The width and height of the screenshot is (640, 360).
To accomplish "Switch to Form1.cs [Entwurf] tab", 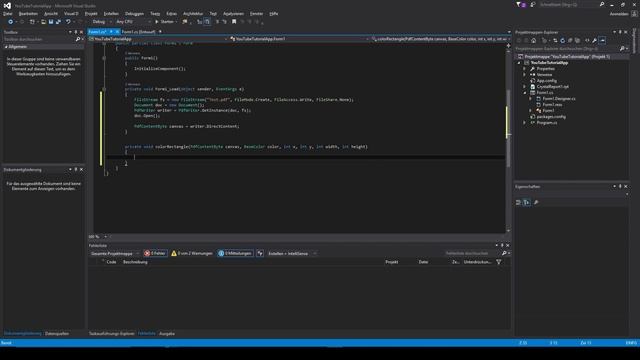I will coord(138,31).
